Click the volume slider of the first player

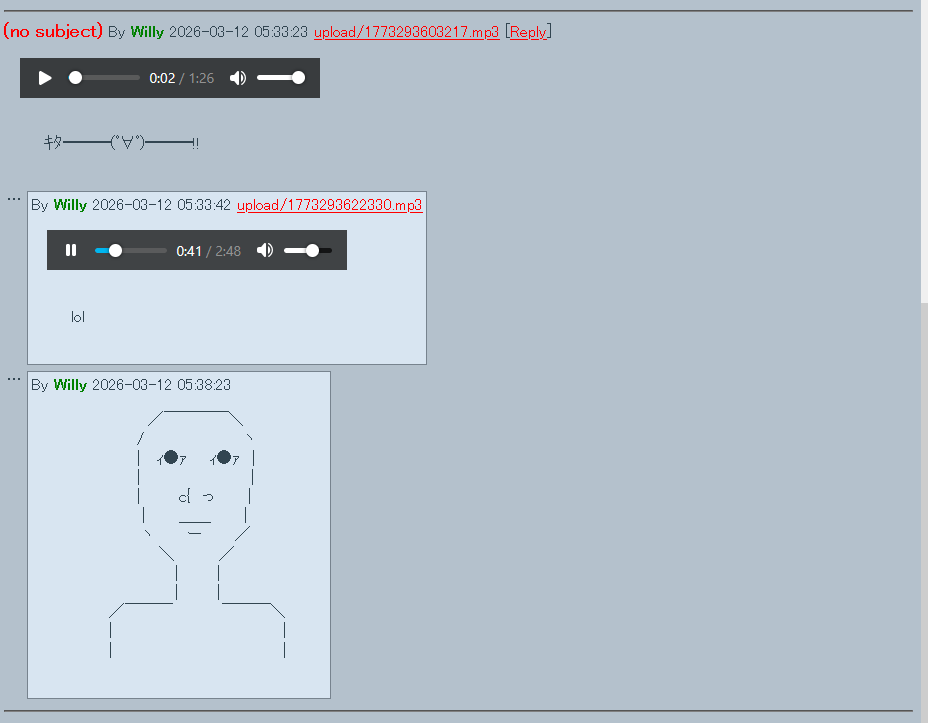pos(280,78)
